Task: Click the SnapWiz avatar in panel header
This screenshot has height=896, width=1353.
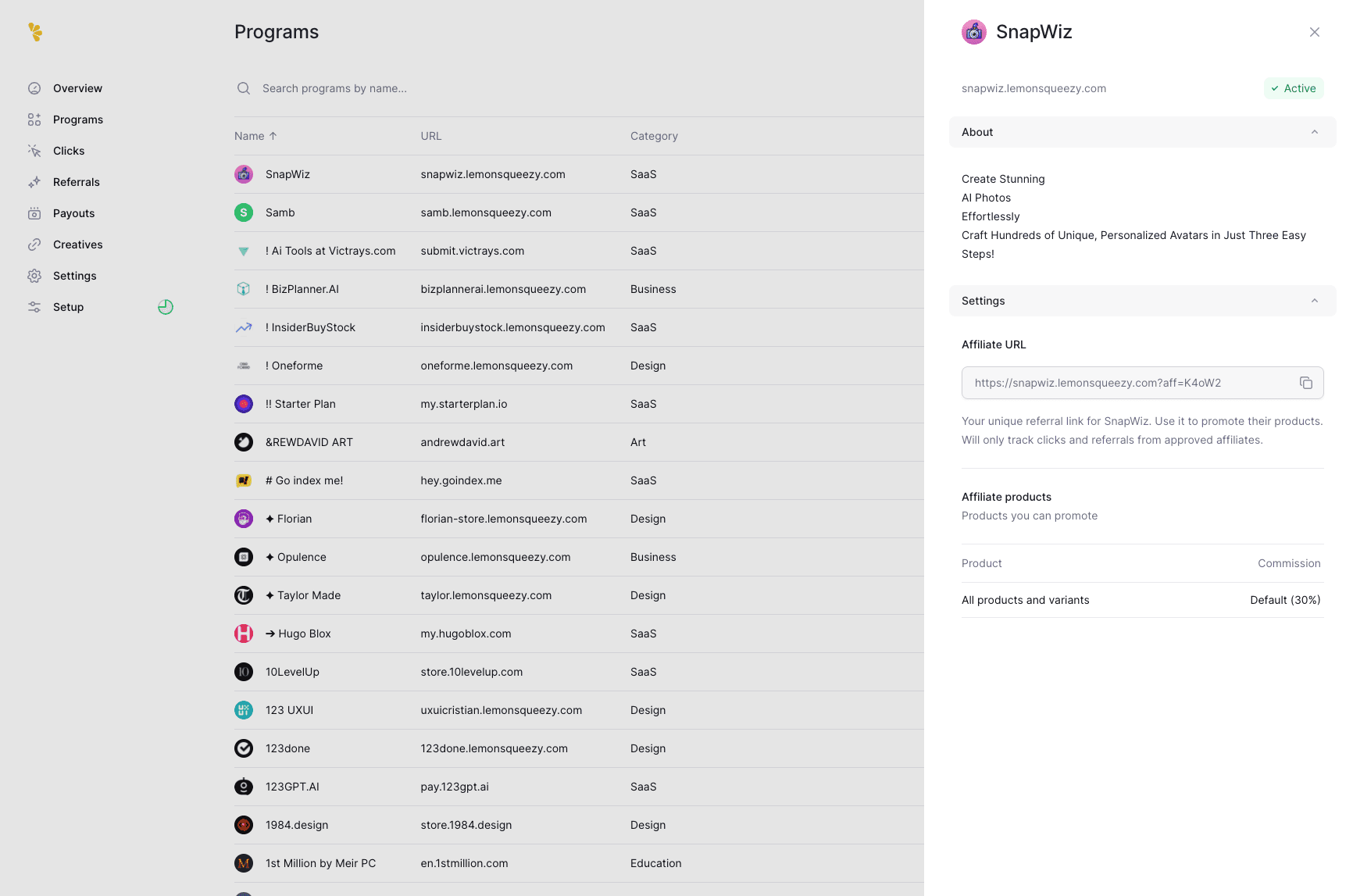Action: click(x=974, y=32)
